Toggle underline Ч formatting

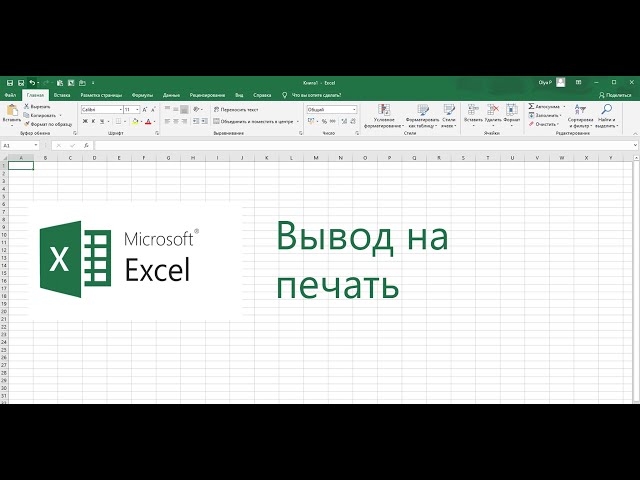tap(102, 121)
